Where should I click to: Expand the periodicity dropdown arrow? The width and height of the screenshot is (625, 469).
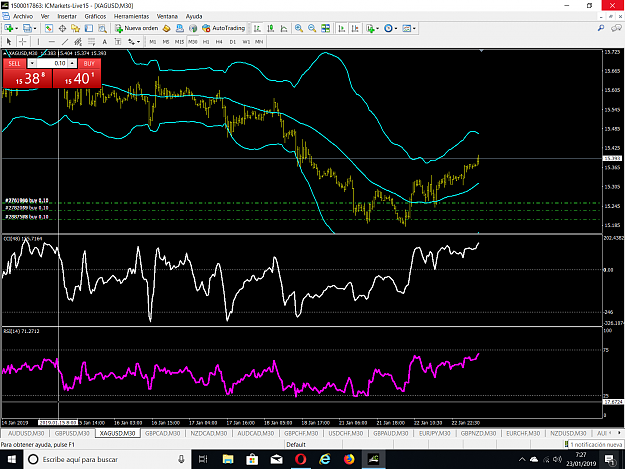396,28
